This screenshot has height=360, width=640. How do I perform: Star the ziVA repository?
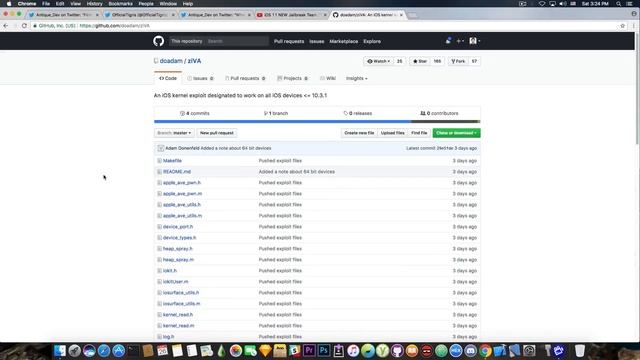click(420, 61)
